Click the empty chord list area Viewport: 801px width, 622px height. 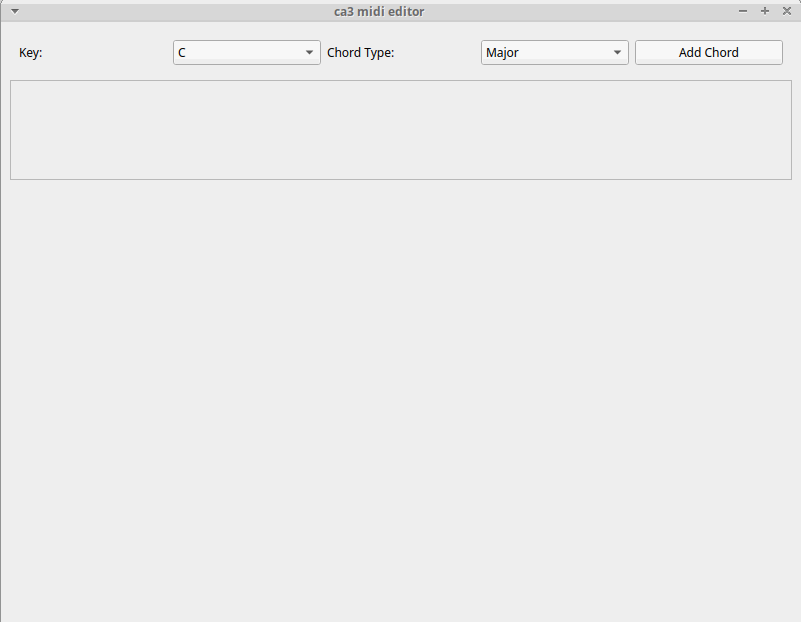401,130
